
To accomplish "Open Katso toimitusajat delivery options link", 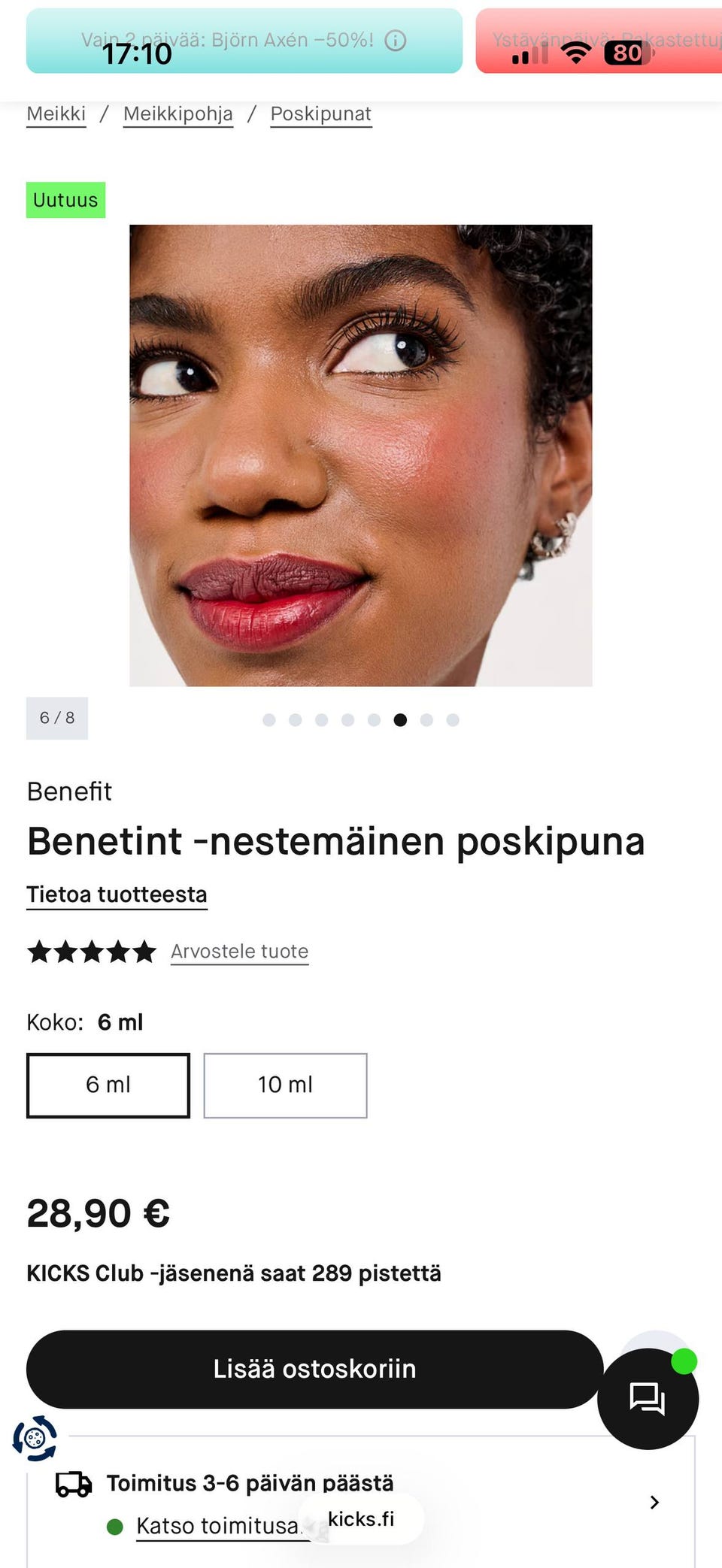I will pyautogui.click(x=219, y=1526).
